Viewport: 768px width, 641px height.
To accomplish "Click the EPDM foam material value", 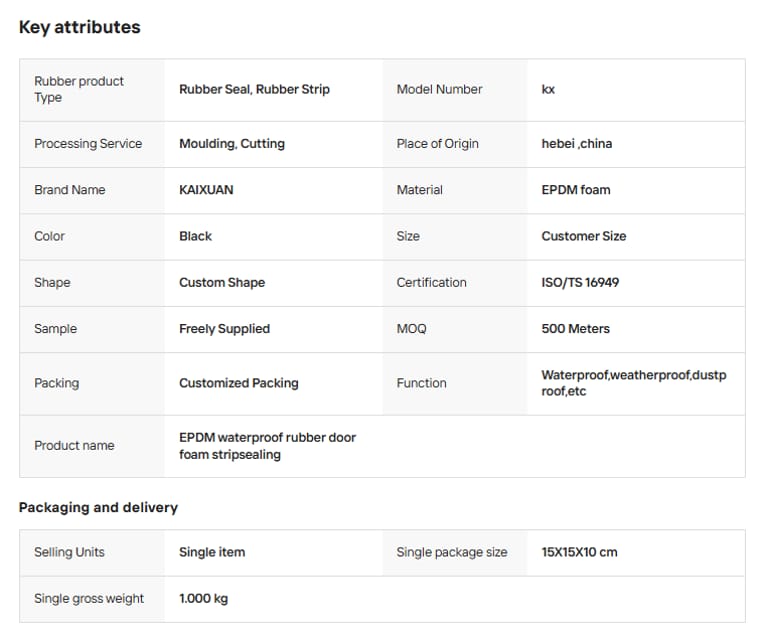I will click(576, 189).
